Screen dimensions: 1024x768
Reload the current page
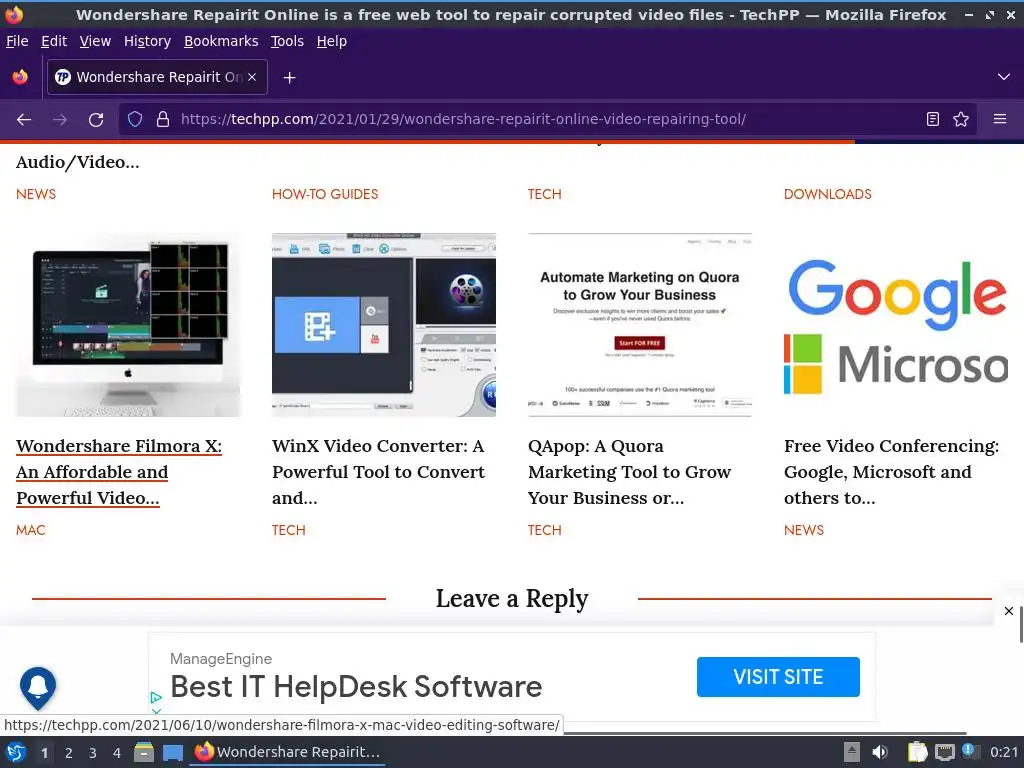[x=96, y=120]
